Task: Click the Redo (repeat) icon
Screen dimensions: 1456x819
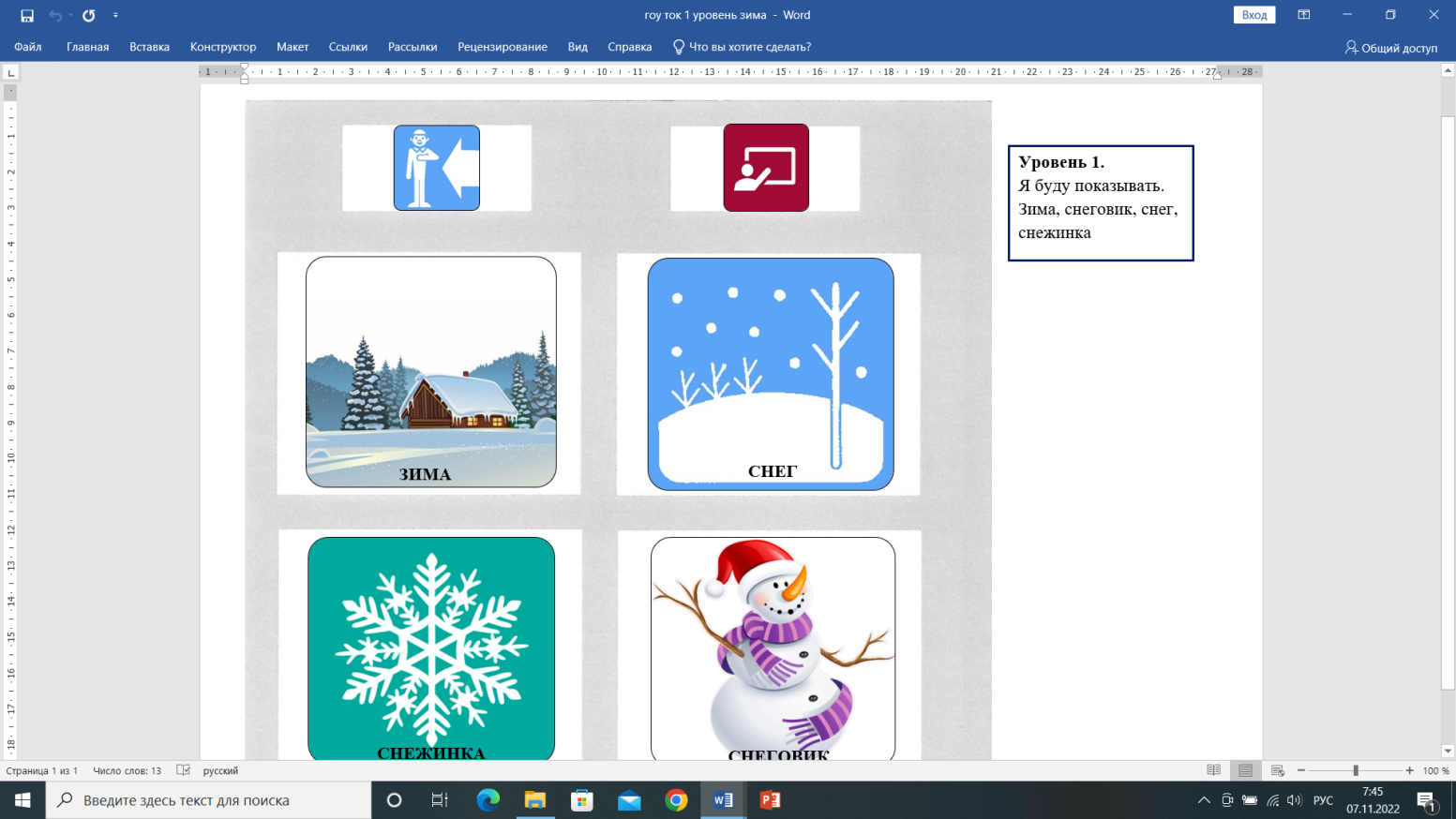Action: [89, 15]
